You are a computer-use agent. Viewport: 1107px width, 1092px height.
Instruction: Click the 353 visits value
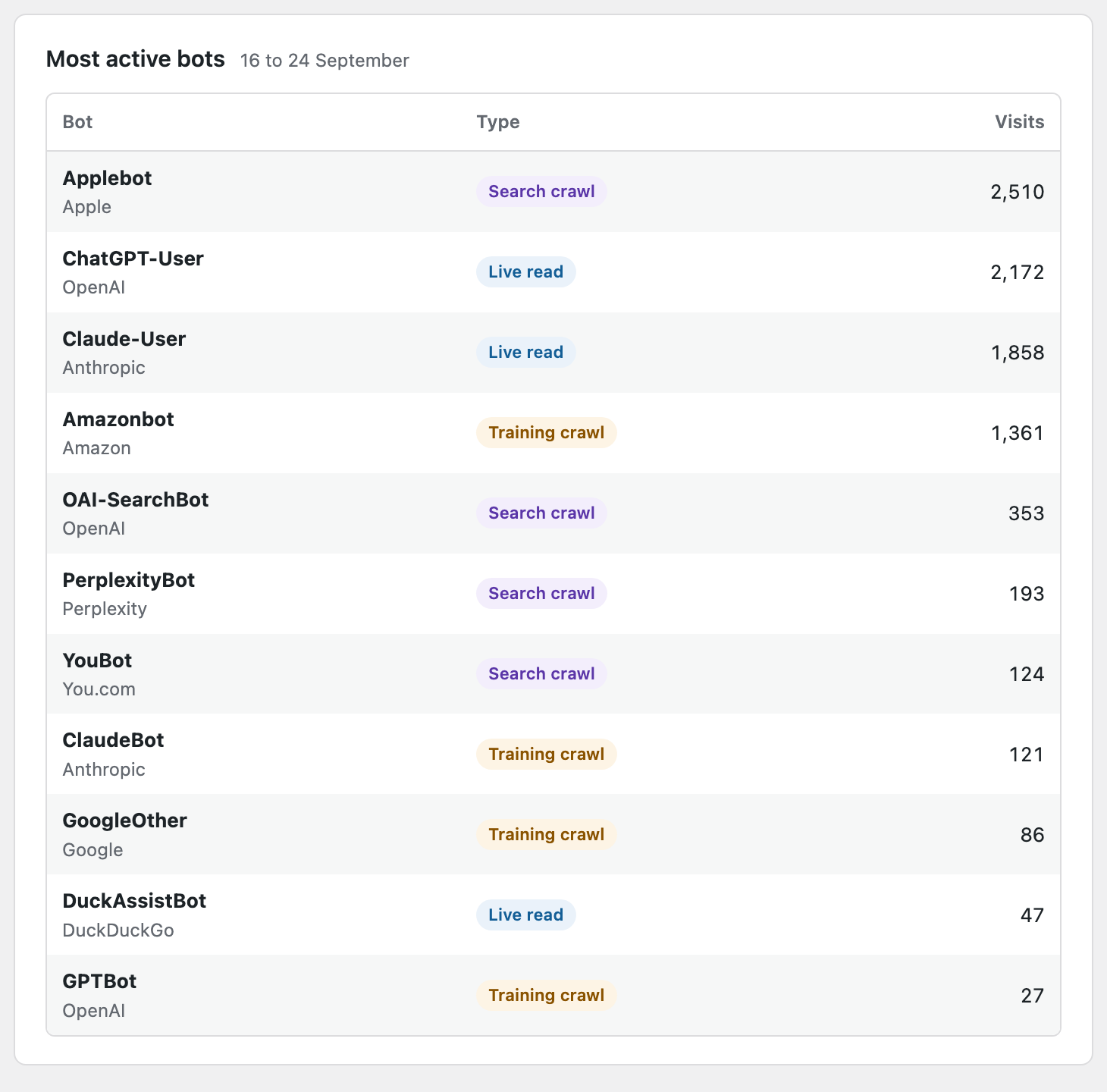pos(1027,513)
